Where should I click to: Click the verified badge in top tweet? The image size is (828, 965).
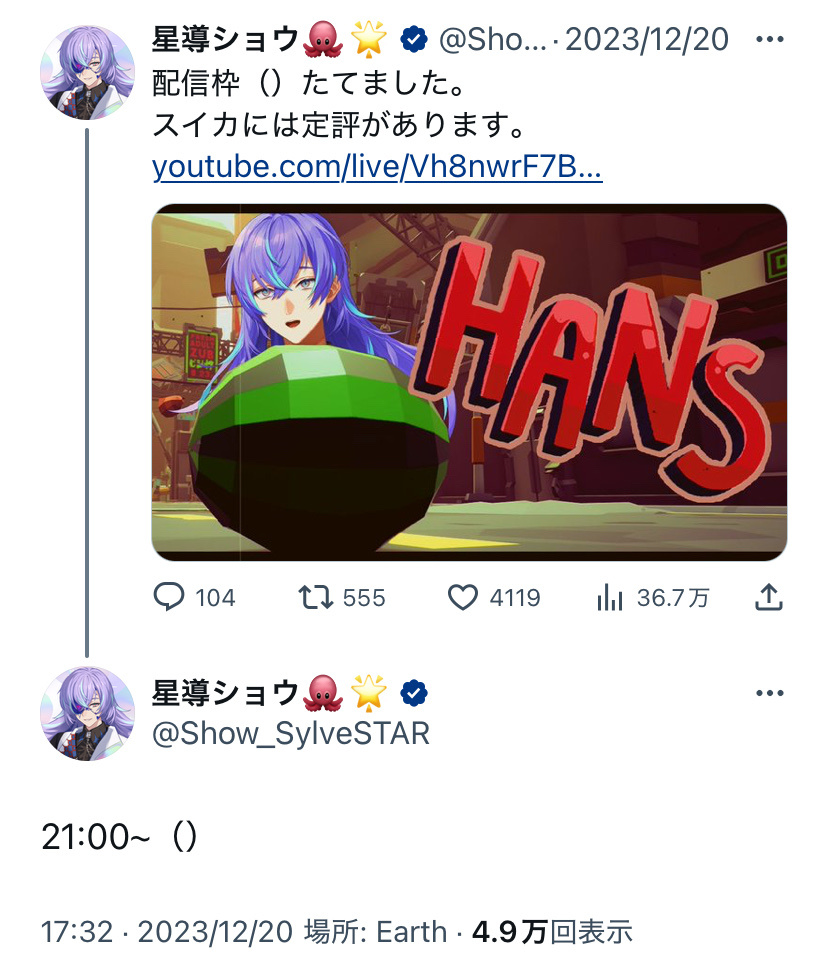tap(414, 39)
